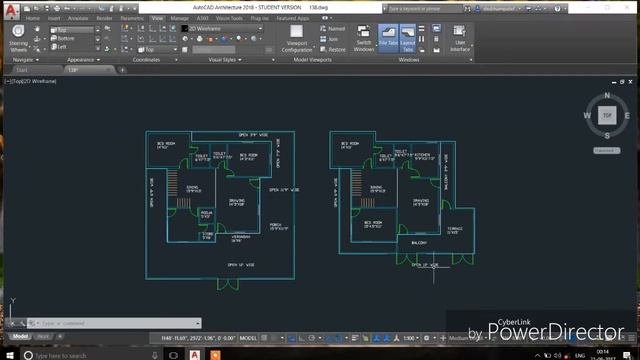The width and height of the screenshot is (640, 360).
Task: Click the command line input field
Action: (x=114, y=323)
